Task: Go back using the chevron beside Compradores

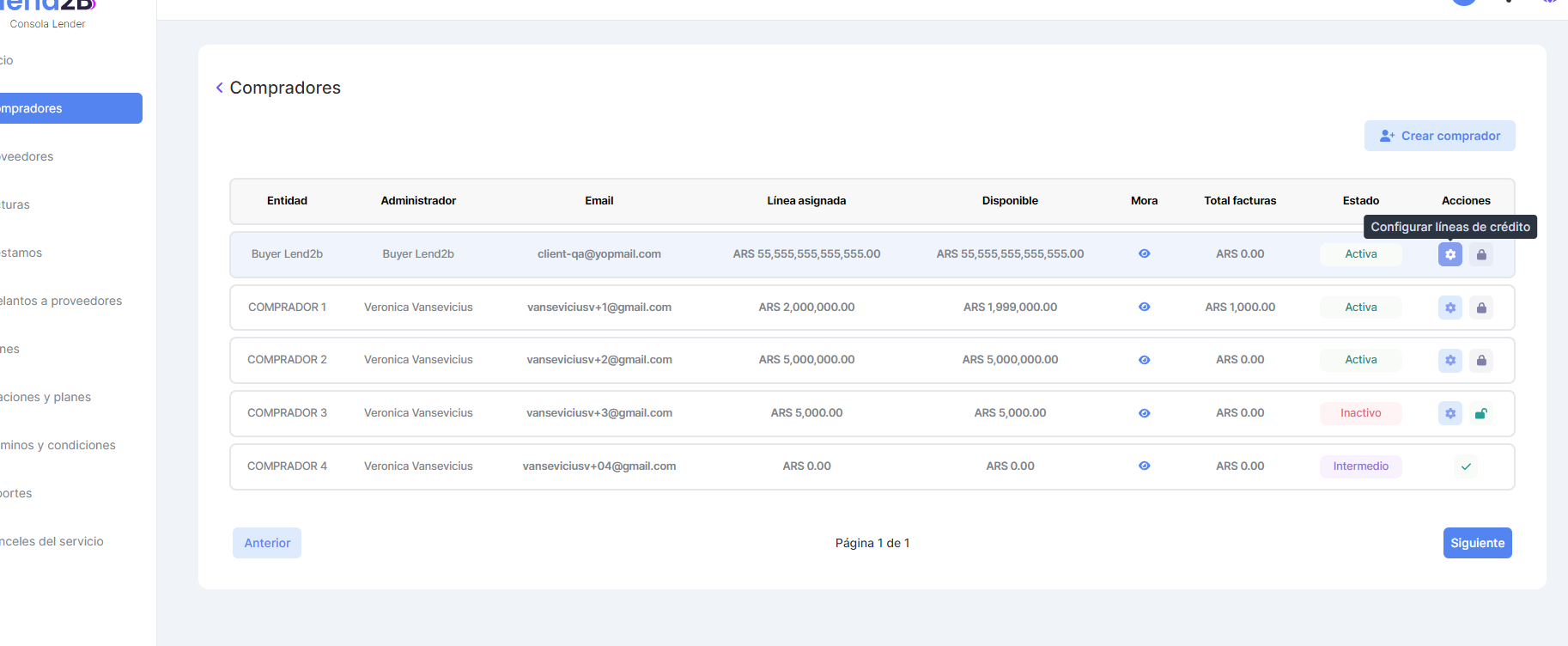Action: pos(220,88)
